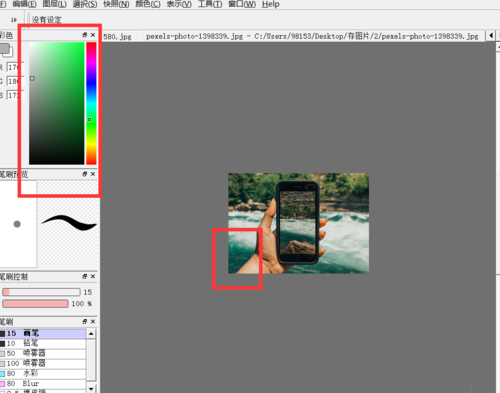The width and height of the screenshot is (500, 393).
Task: Click the brush list scroll up arrow
Action: (x=91, y=333)
